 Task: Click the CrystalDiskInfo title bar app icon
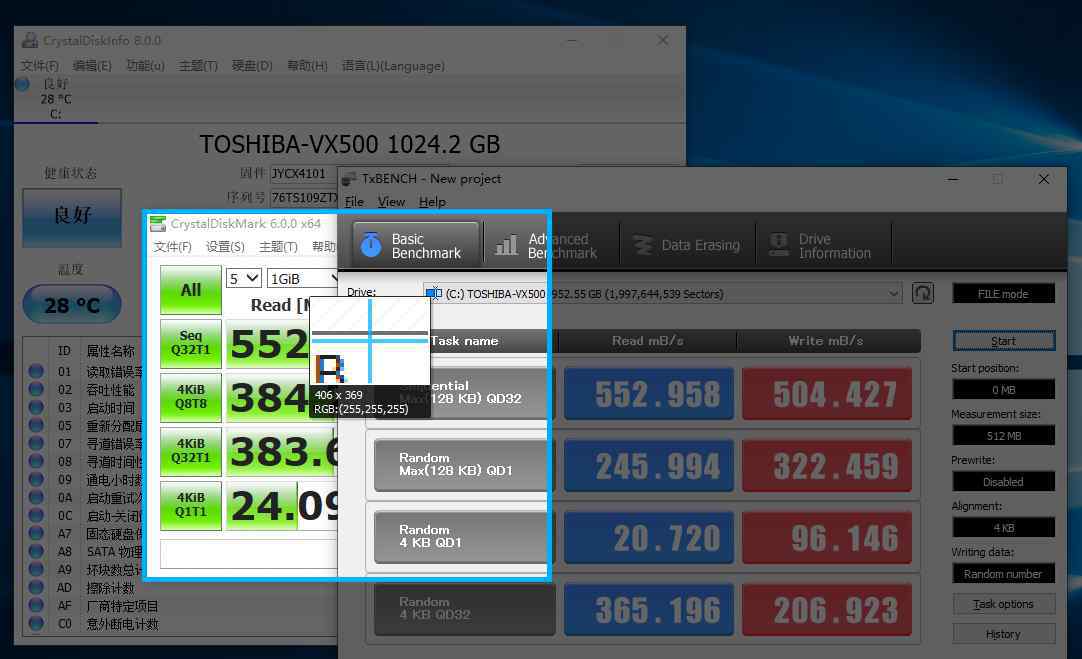tap(30, 40)
